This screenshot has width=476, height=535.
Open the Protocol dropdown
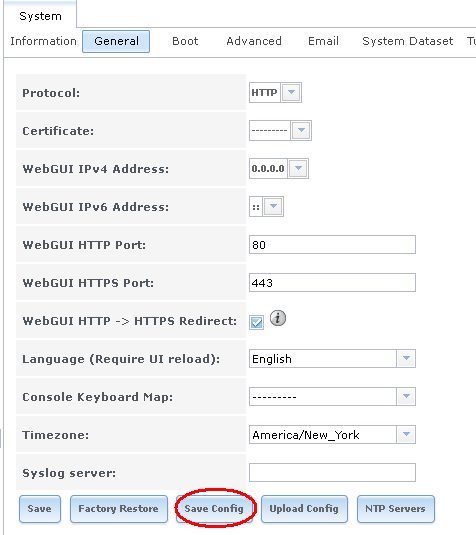point(291,92)
